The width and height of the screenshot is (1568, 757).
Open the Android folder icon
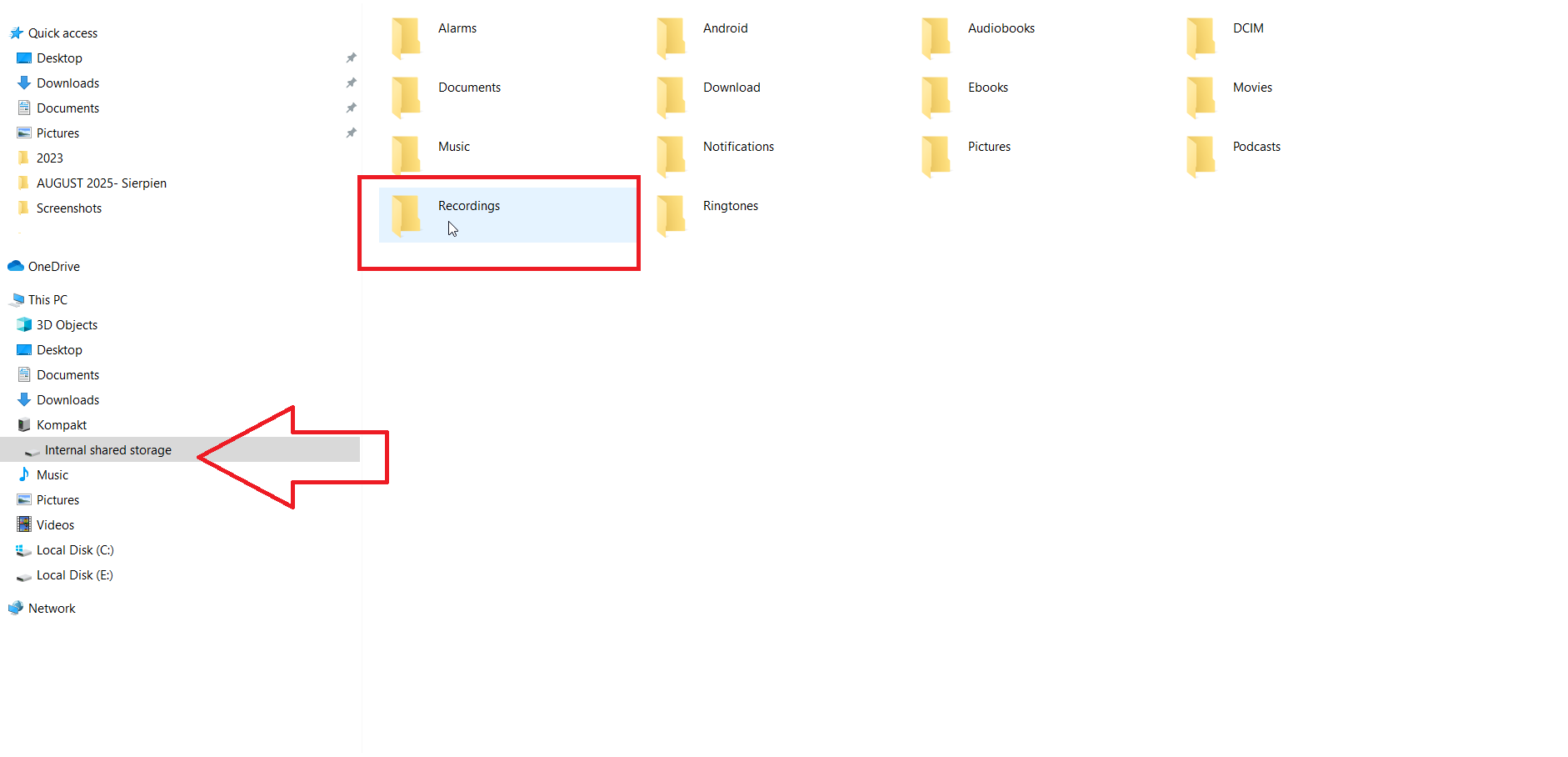pos(672,38)
